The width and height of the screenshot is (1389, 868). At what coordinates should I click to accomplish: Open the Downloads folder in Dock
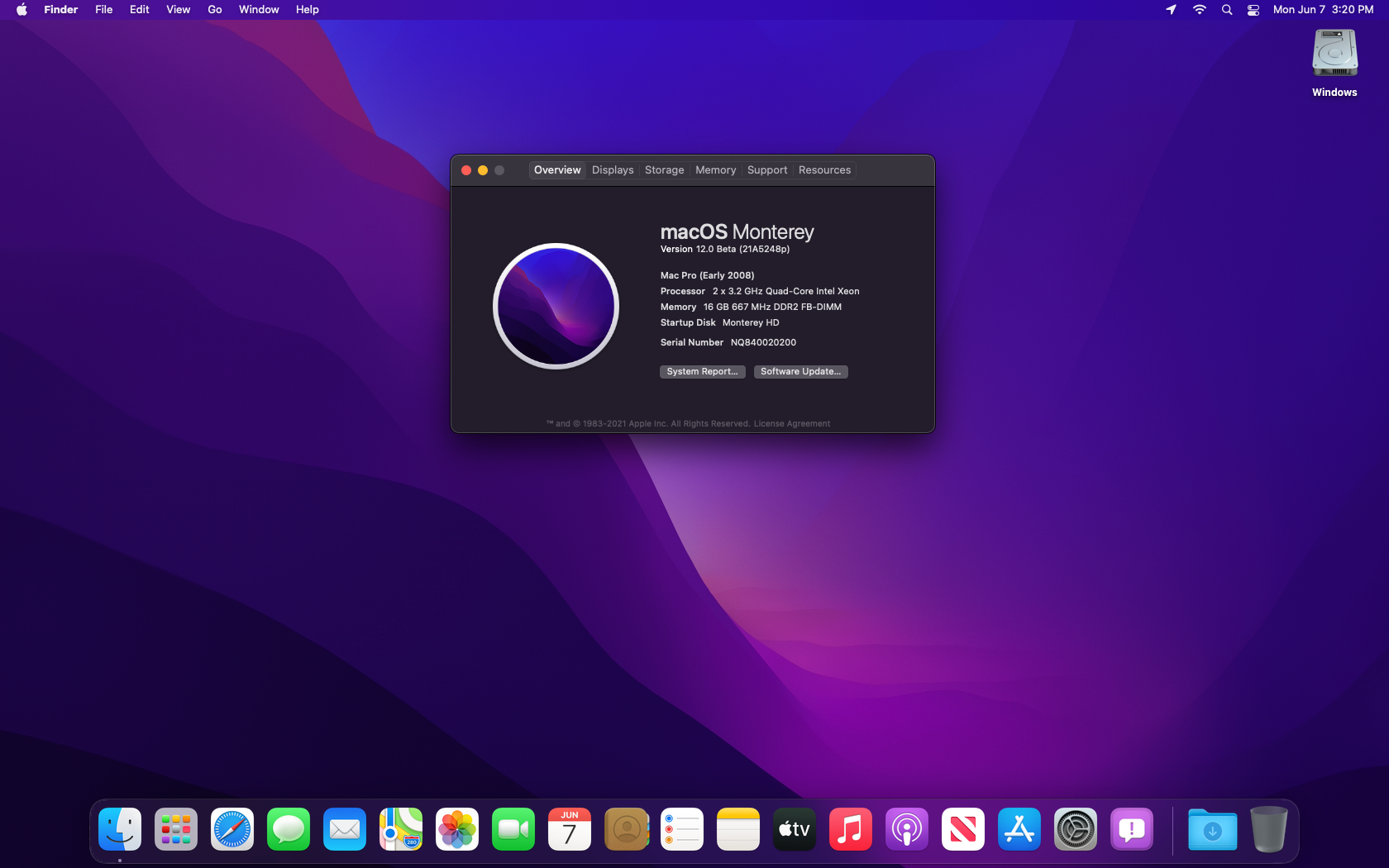tap(1213, 829)
